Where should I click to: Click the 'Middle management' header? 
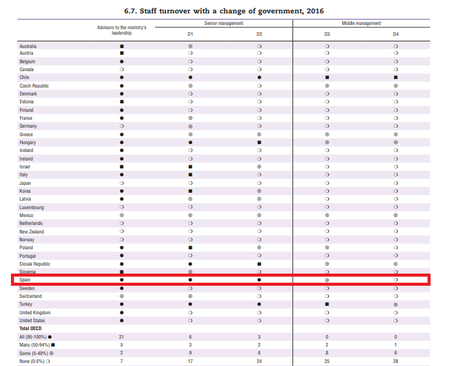click(x=361, y=23)
